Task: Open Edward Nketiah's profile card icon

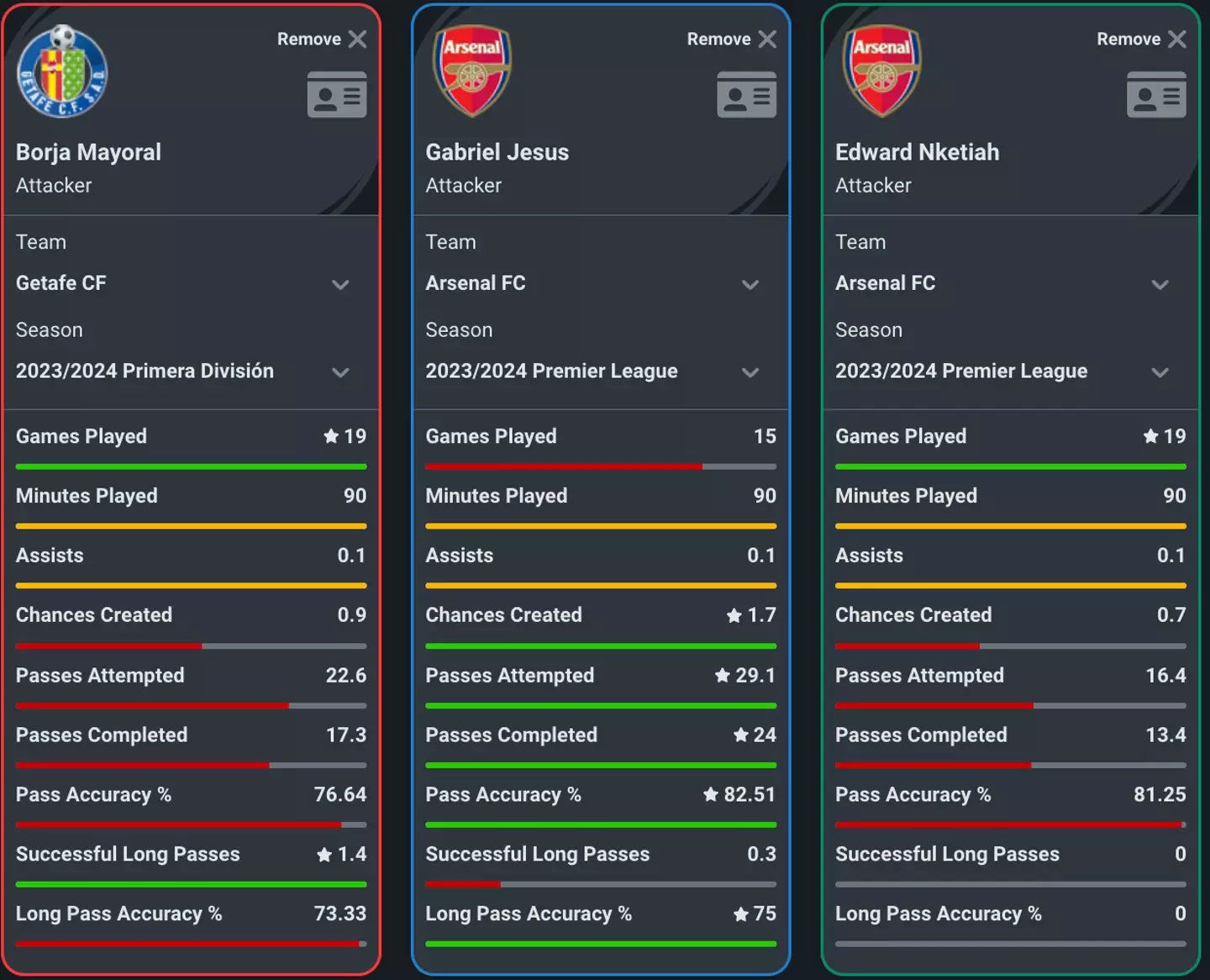Action: pos(1156,95)
